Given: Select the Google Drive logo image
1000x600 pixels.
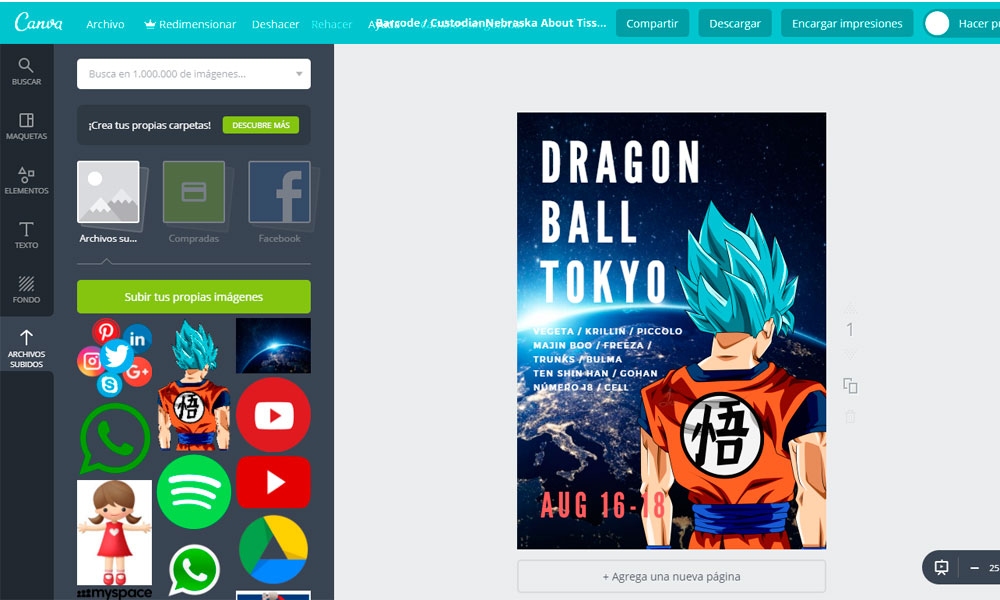Looking at the screenshot, I should point(273,549).
